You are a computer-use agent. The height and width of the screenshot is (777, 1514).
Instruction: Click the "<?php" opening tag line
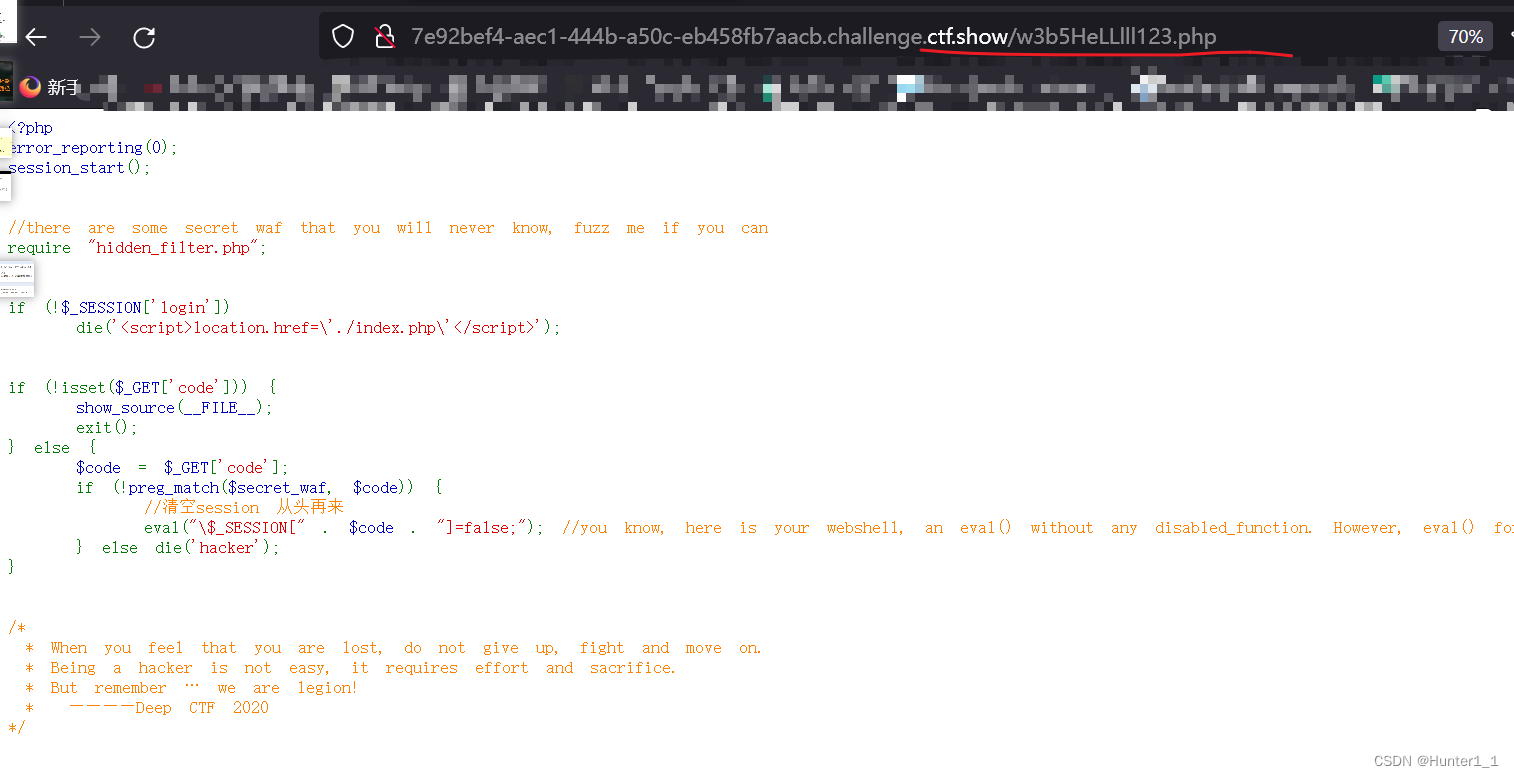[30, 128]
